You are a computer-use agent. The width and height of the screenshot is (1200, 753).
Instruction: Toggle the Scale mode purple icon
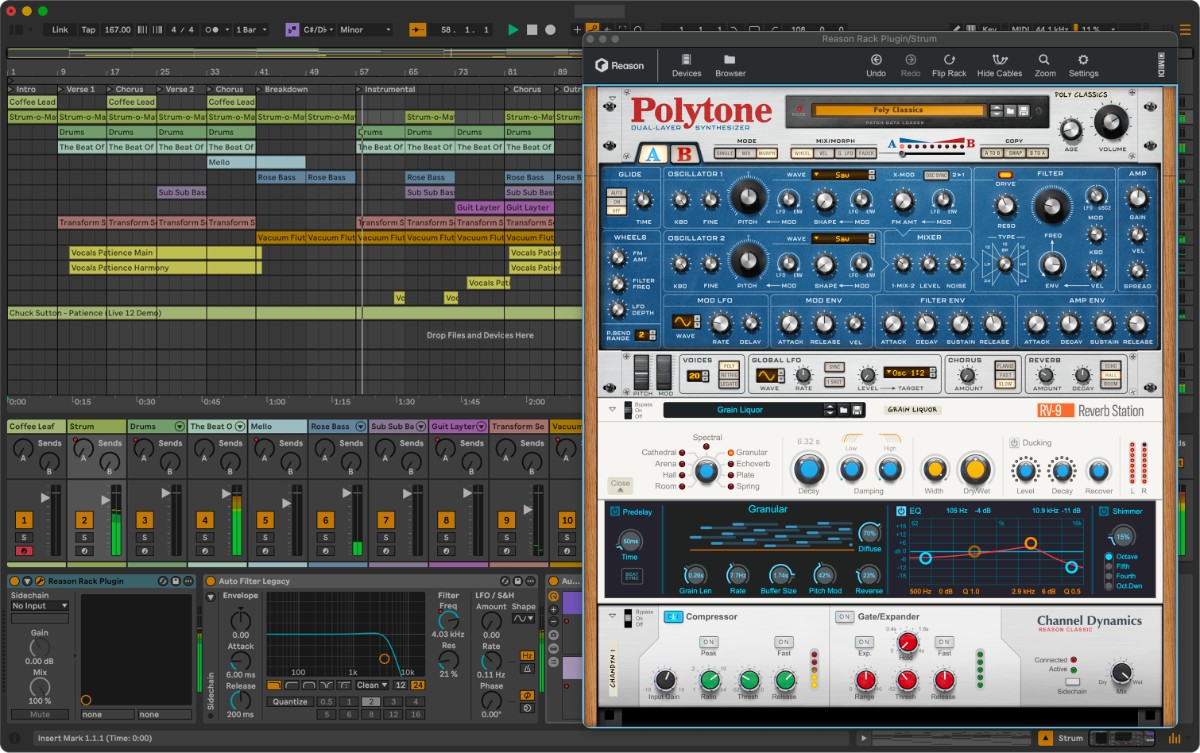(x=292, y=30)
